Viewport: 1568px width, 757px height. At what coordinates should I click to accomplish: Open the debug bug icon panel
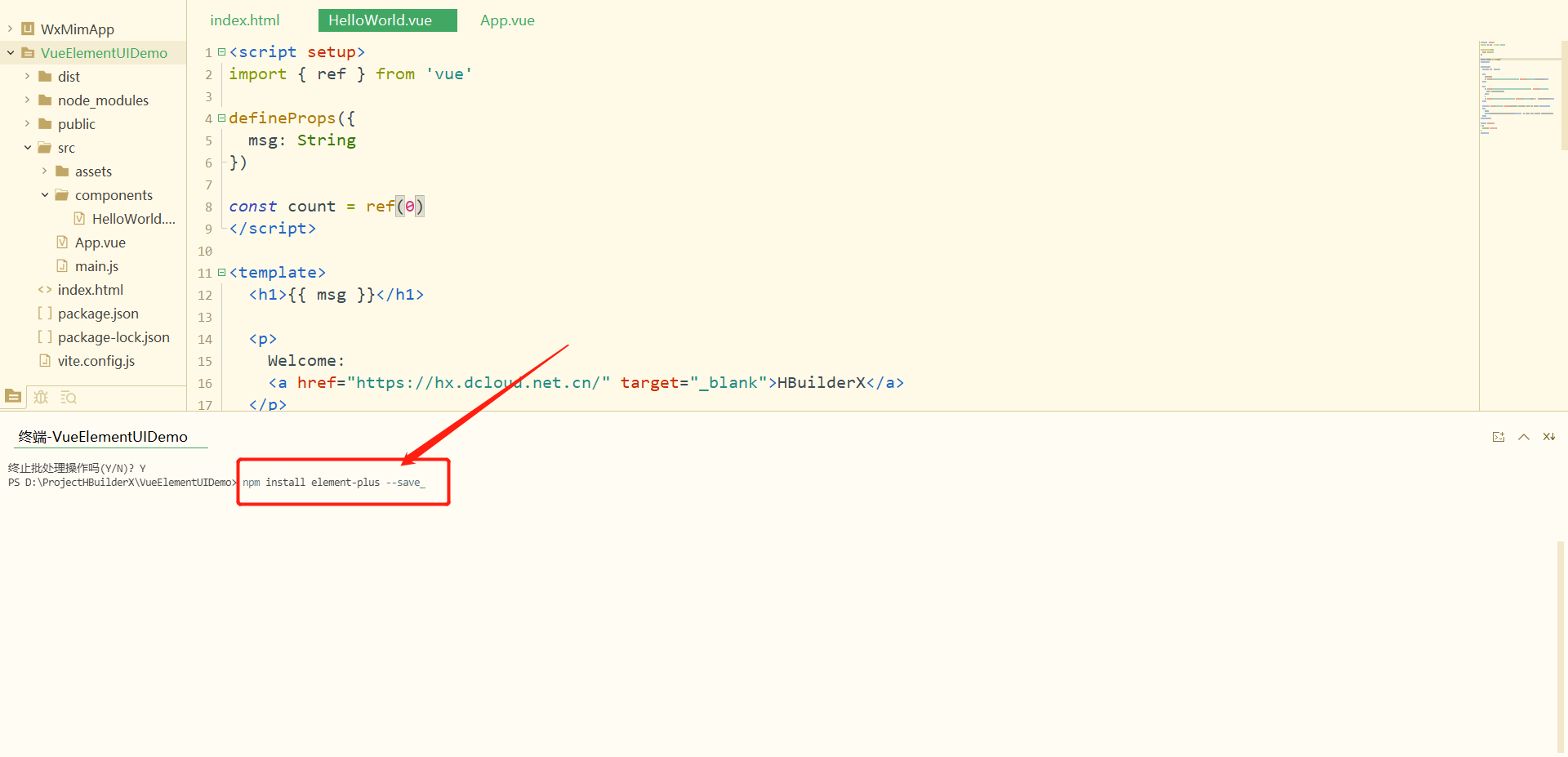tap(41, 397)
